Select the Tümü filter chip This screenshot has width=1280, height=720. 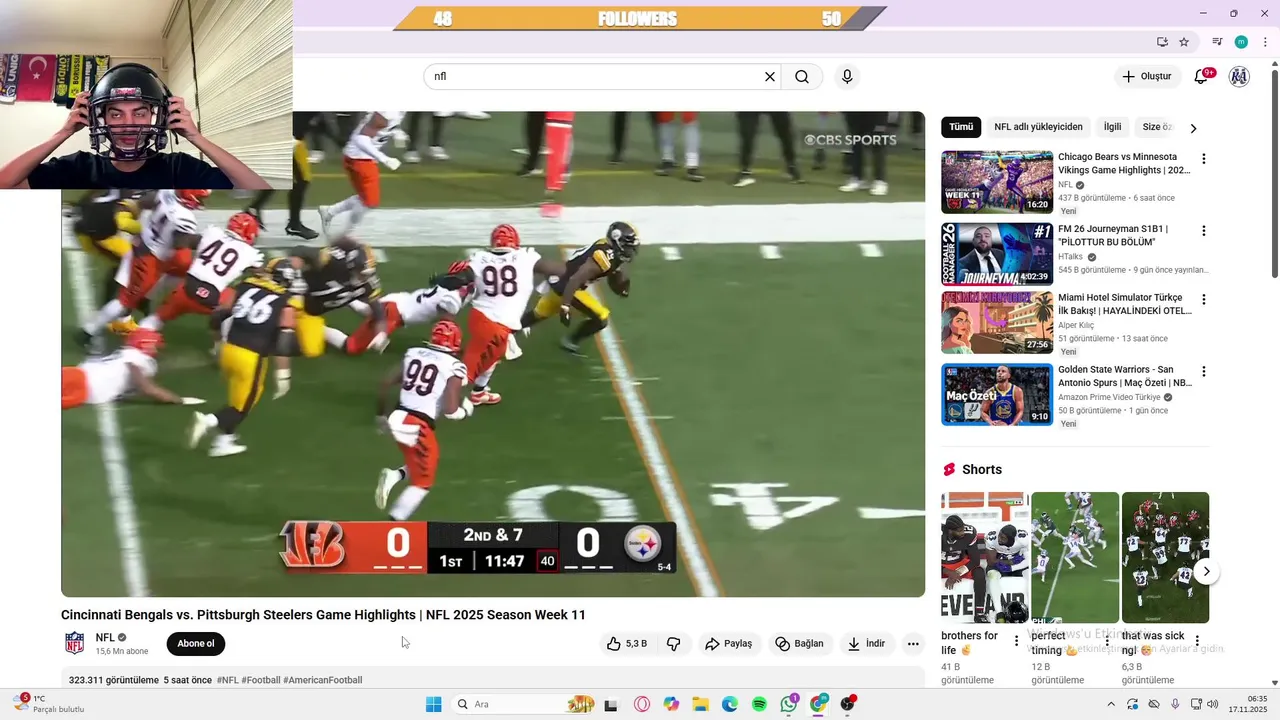pos(961,127)
